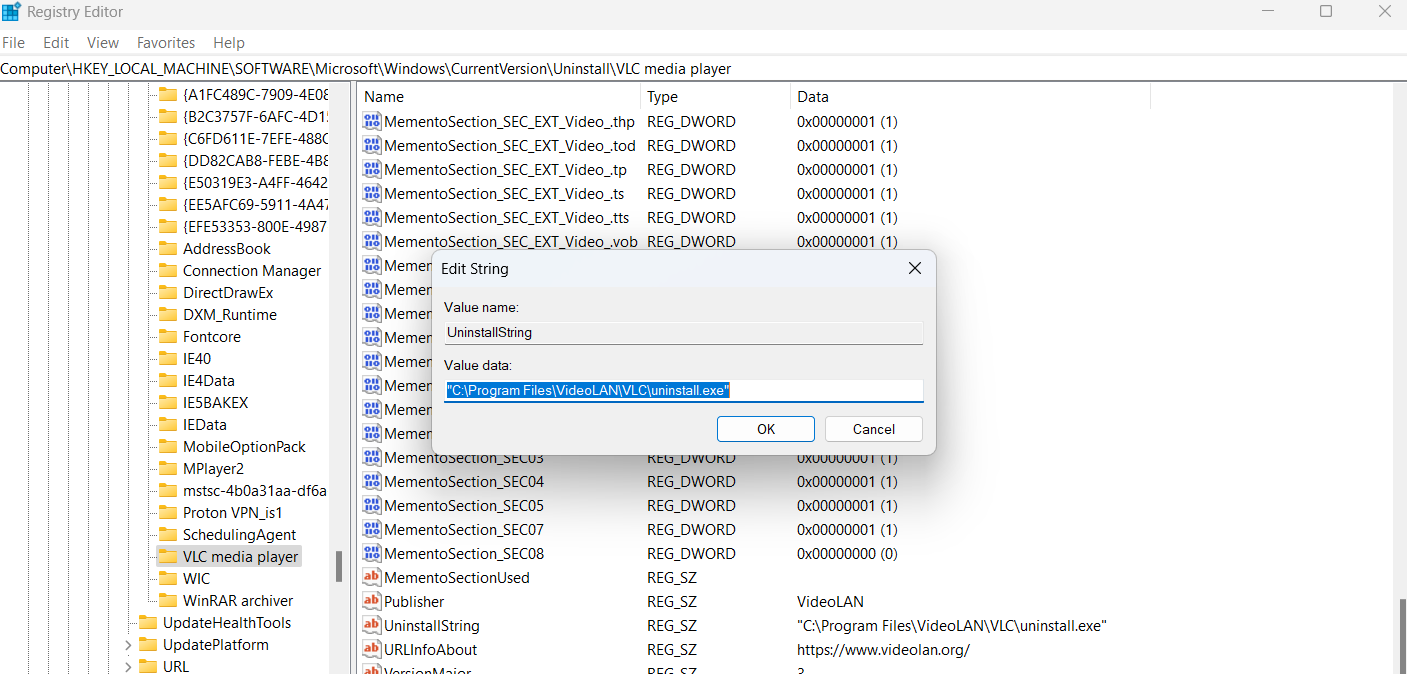Click the Value name field
Viewport: 1407px width, 674px height.
[684, 332]
